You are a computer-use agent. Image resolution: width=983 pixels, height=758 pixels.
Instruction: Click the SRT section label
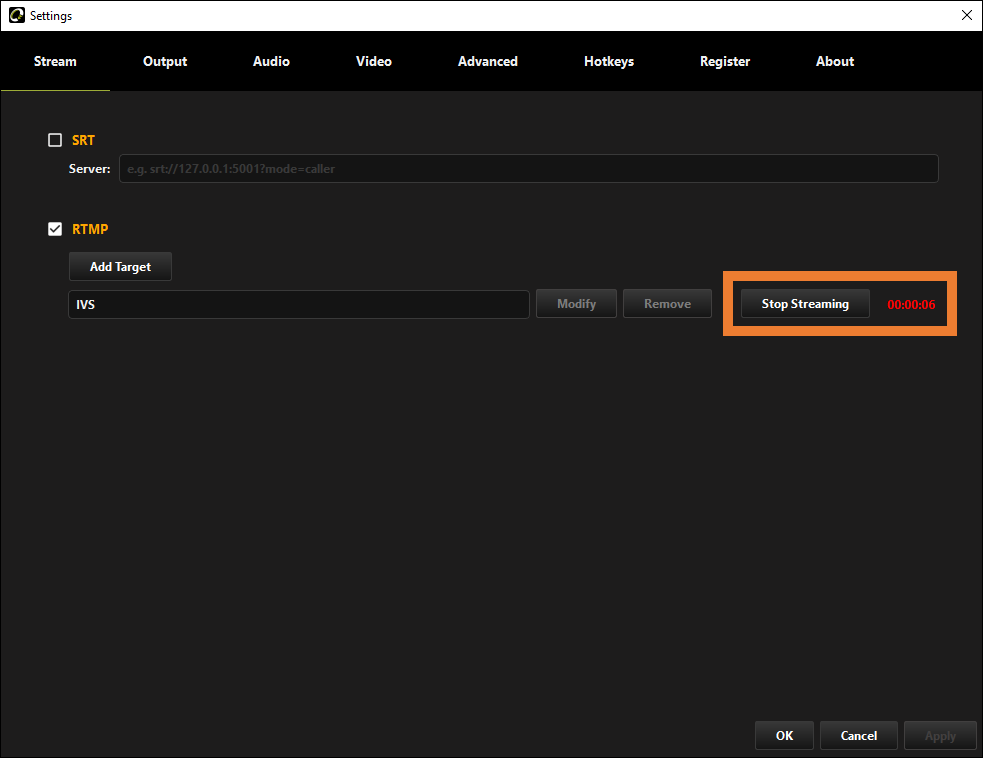pyautogui.click(x=83, y=140)
